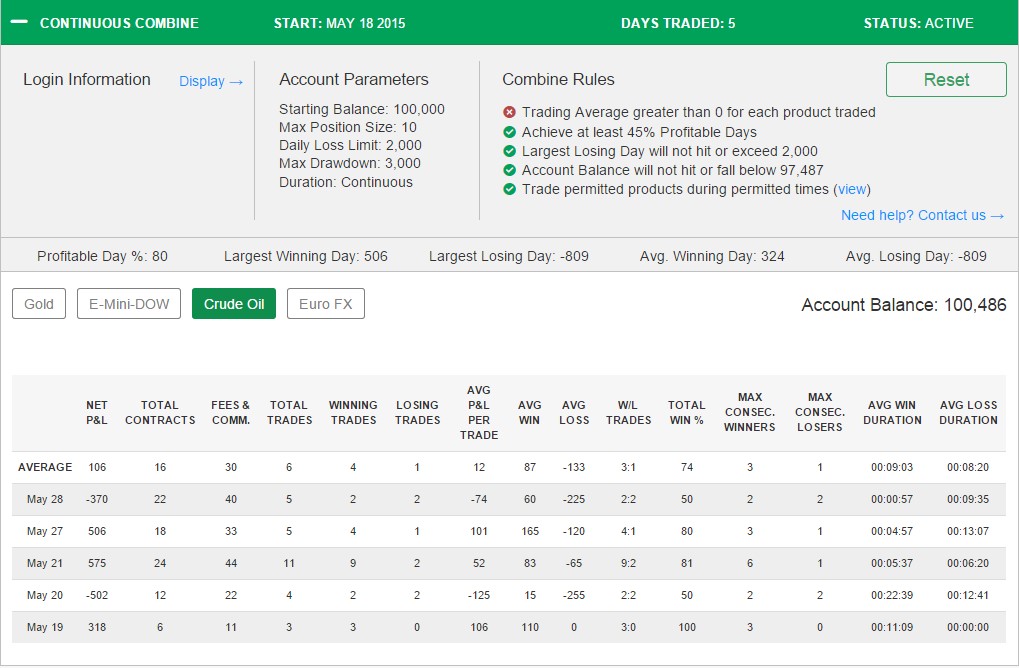1019x668 pixels.
Task: Click the May 28 row label
Action: click(45, 499)
